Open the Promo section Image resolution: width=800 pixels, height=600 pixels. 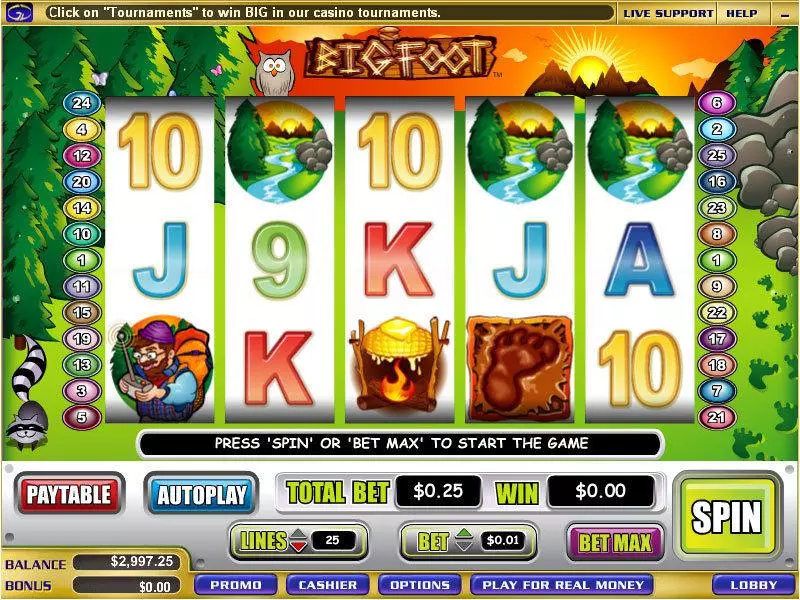[236, 585]
